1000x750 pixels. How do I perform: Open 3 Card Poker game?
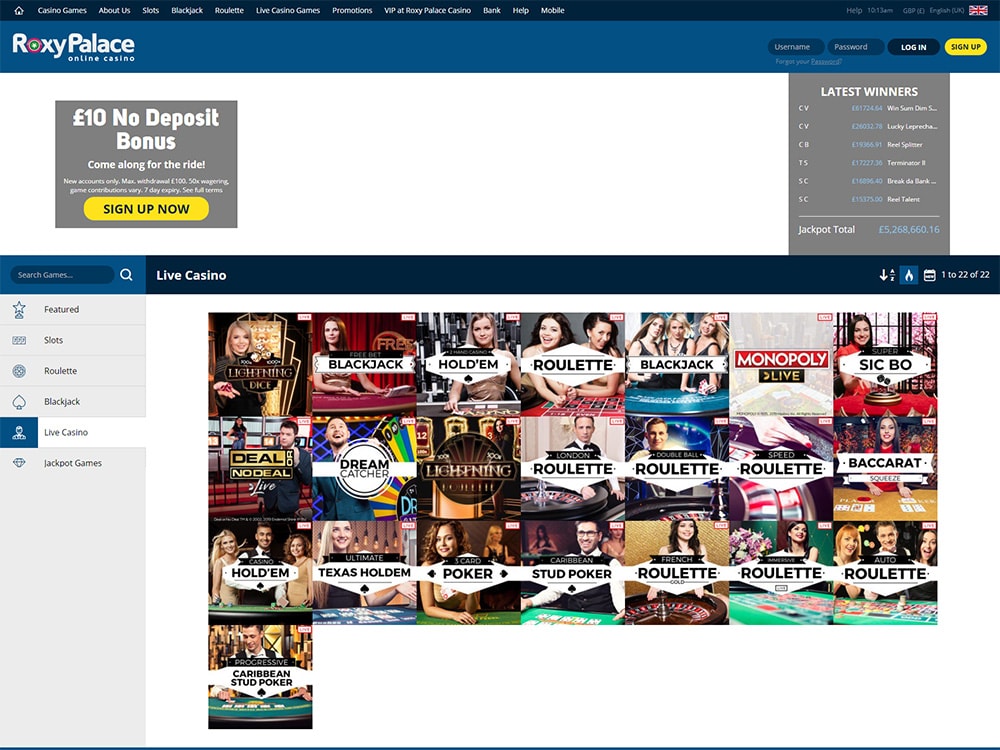[x=469, y=573]
